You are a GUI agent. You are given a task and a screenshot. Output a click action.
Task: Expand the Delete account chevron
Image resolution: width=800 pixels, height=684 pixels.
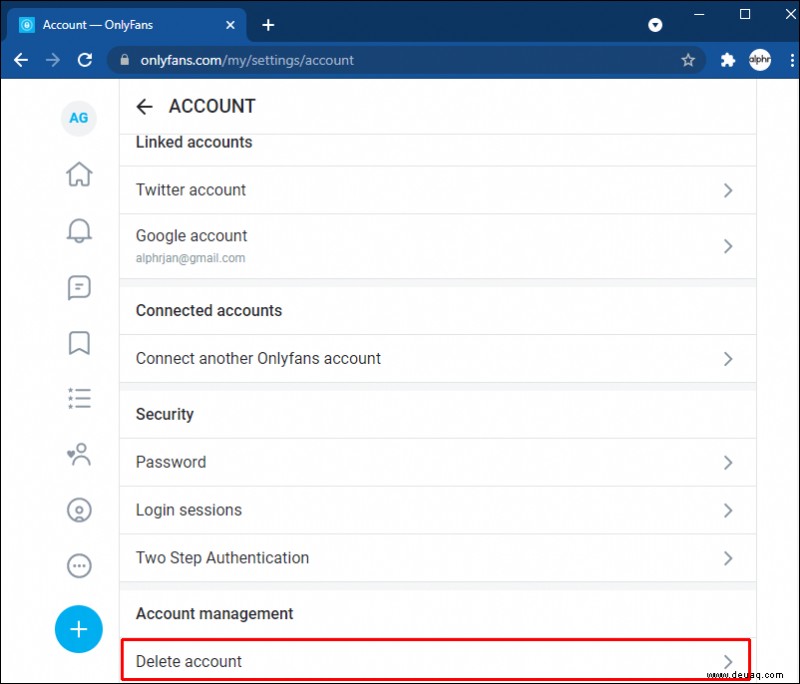point(728,662)
